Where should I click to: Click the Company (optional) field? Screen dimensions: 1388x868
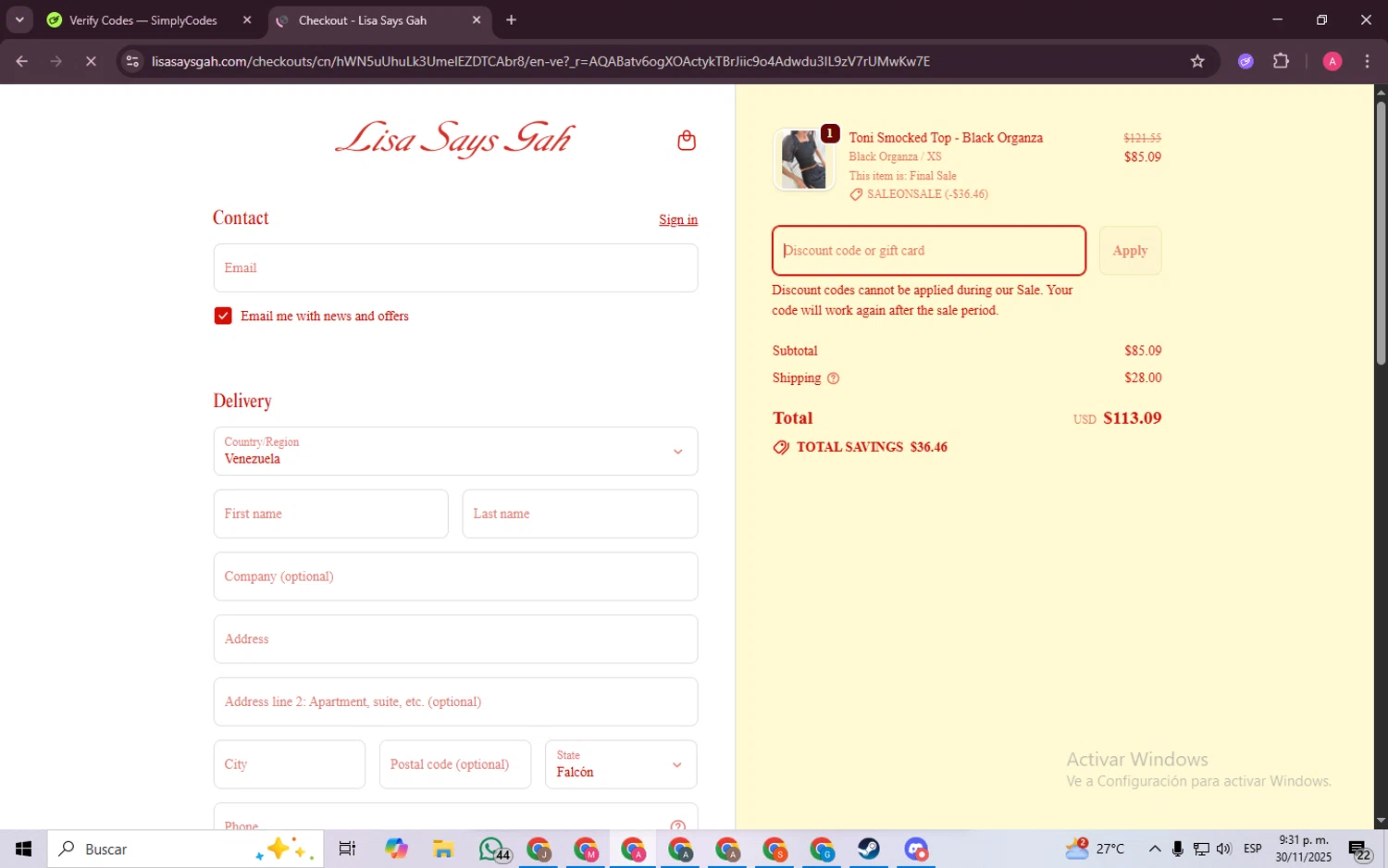point(455,577)
